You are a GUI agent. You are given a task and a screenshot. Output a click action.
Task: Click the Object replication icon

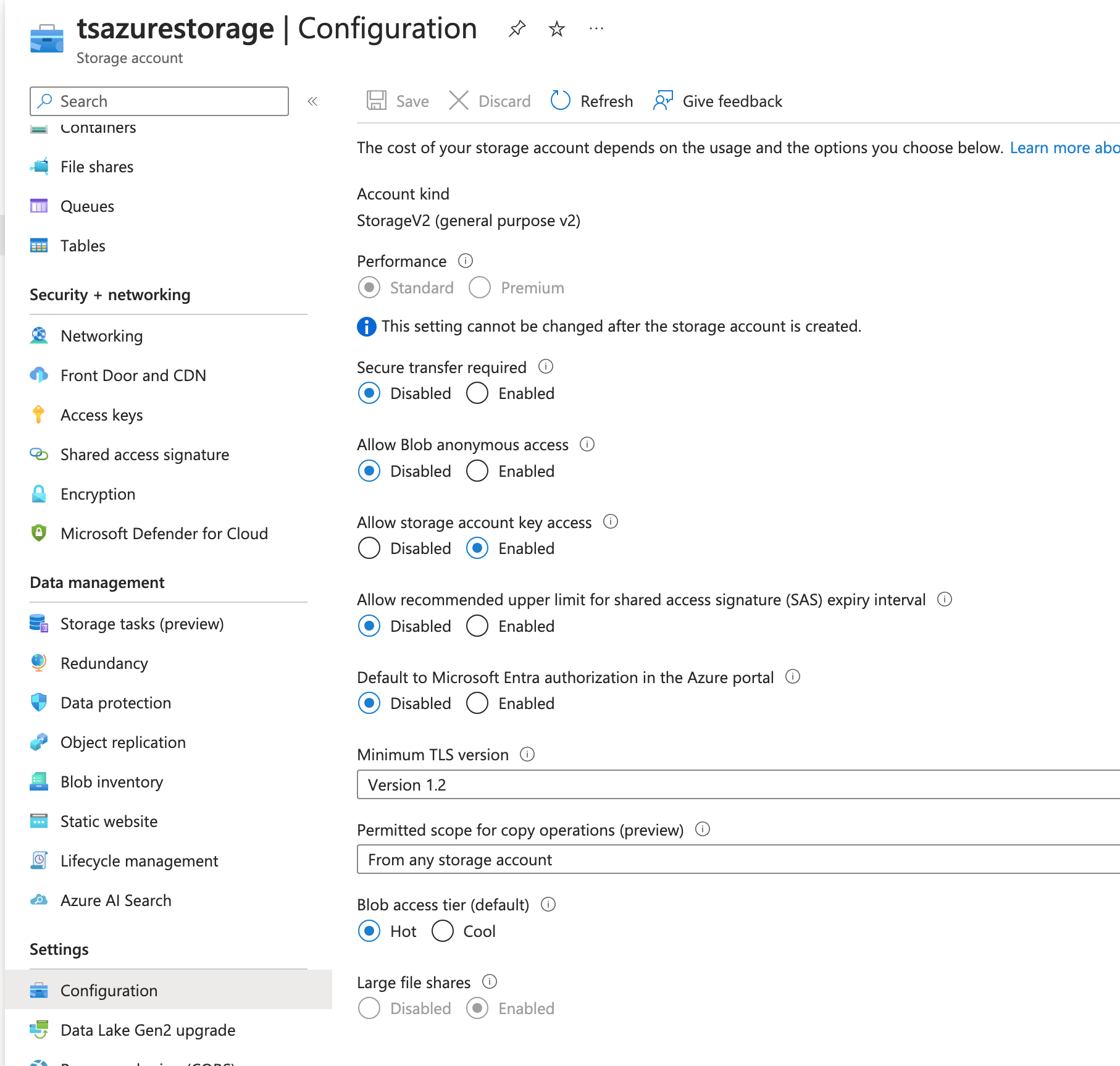pyautogui.click(x=39, y=742)
